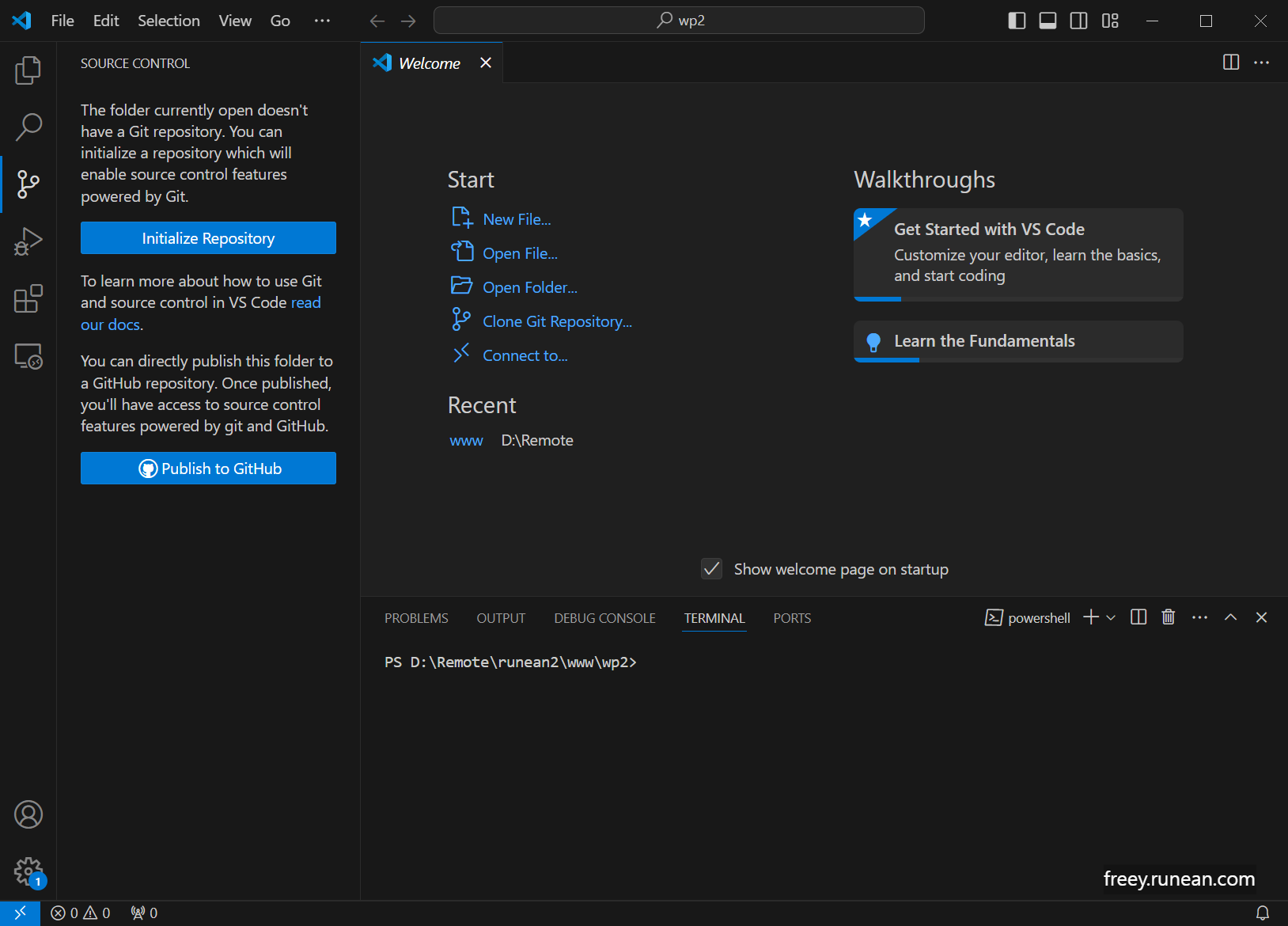Split the terminal
Screen dimensions: 1288x926
tap(1138, 617)
